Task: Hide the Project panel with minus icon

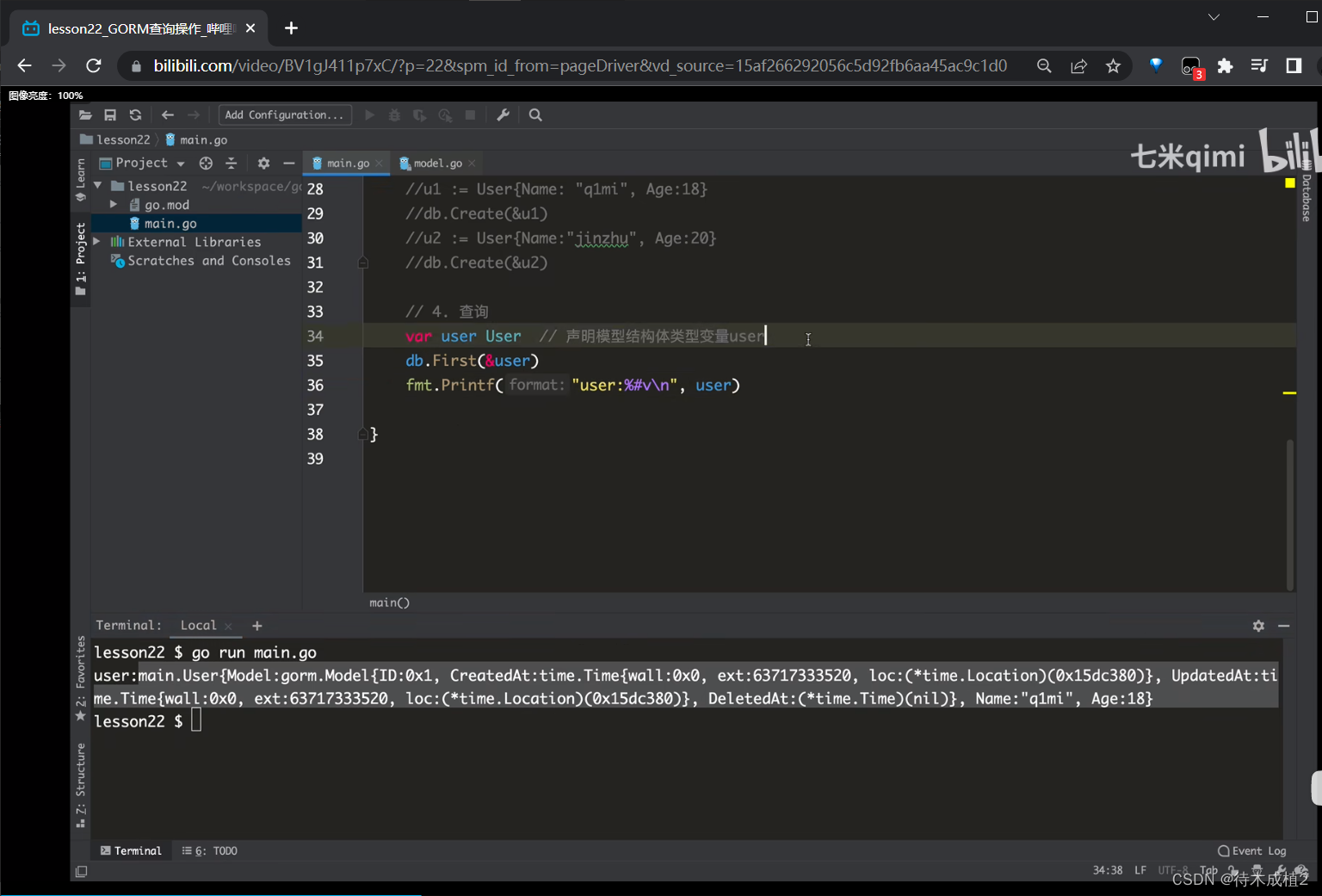Action: coord(289,164)
